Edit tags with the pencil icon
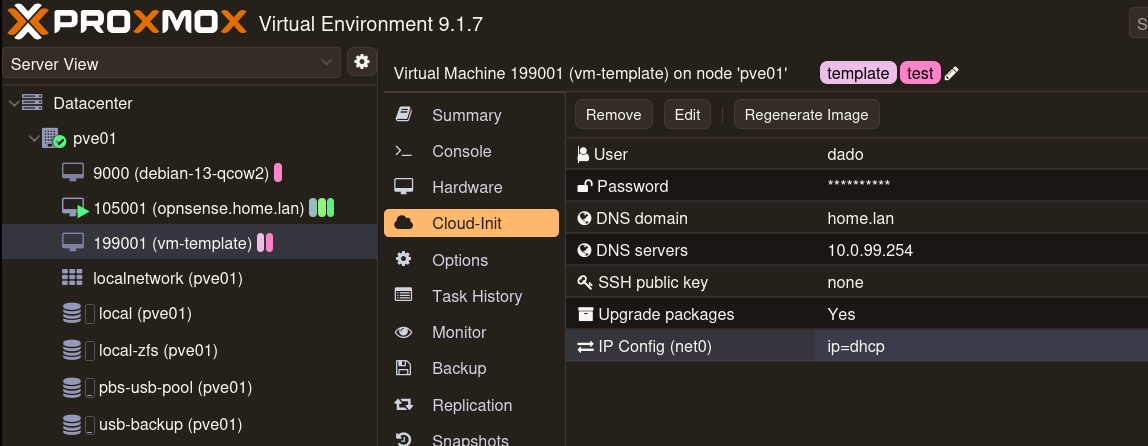This screenshot has width=1148, height=446. coord(952,73)
